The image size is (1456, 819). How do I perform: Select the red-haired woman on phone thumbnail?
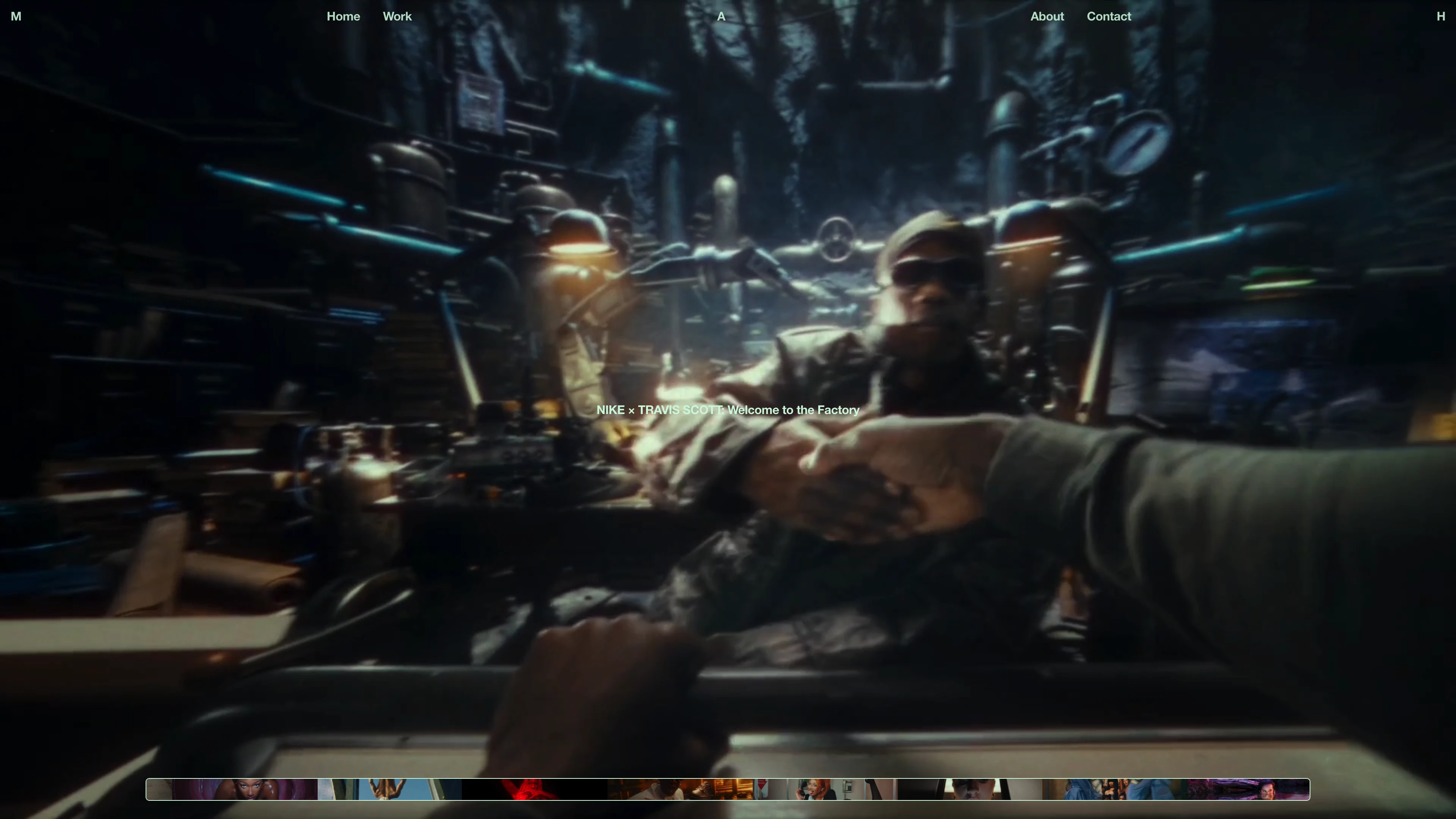825,789
